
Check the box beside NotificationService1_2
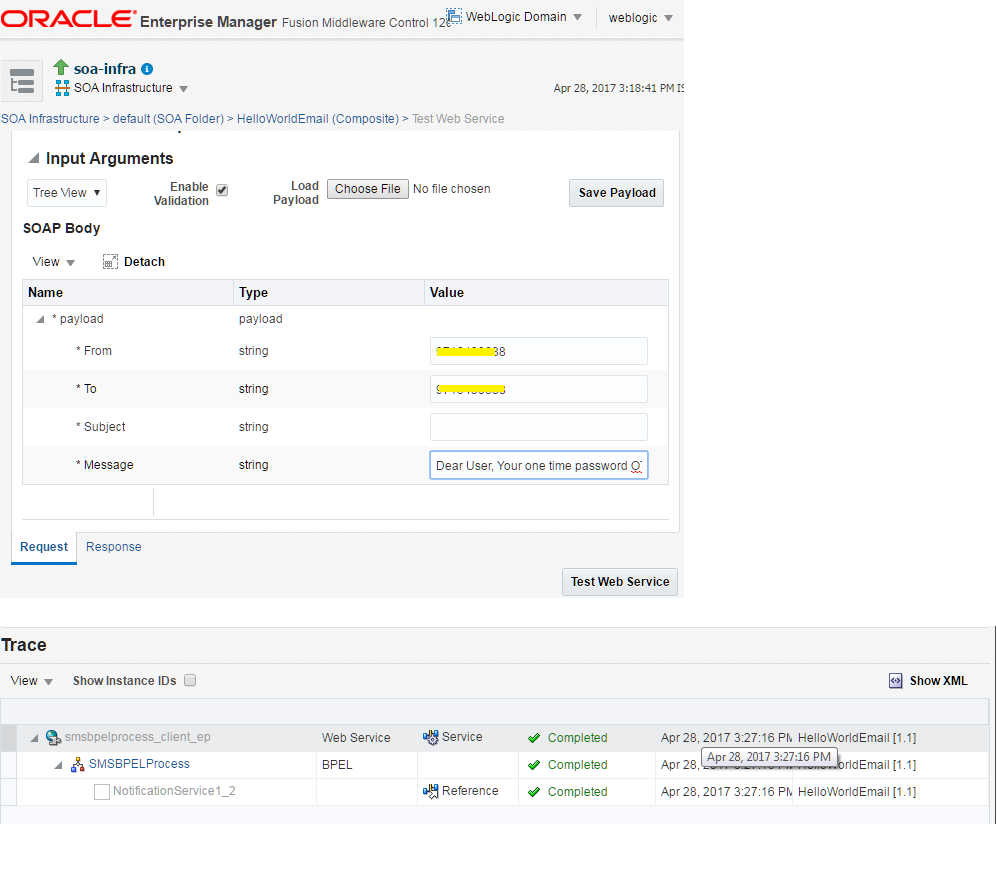pyautogui.click(x=100, y=790)
